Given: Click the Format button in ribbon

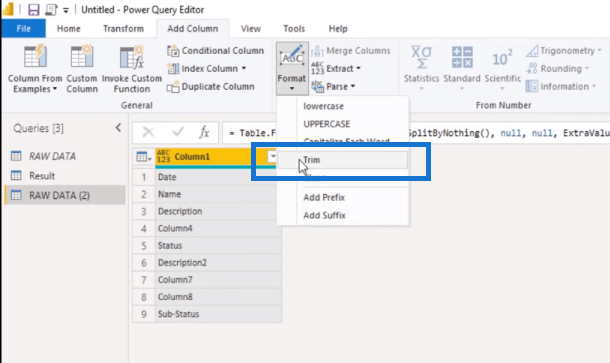Looking at the screenshot, I should click(292, 68).
